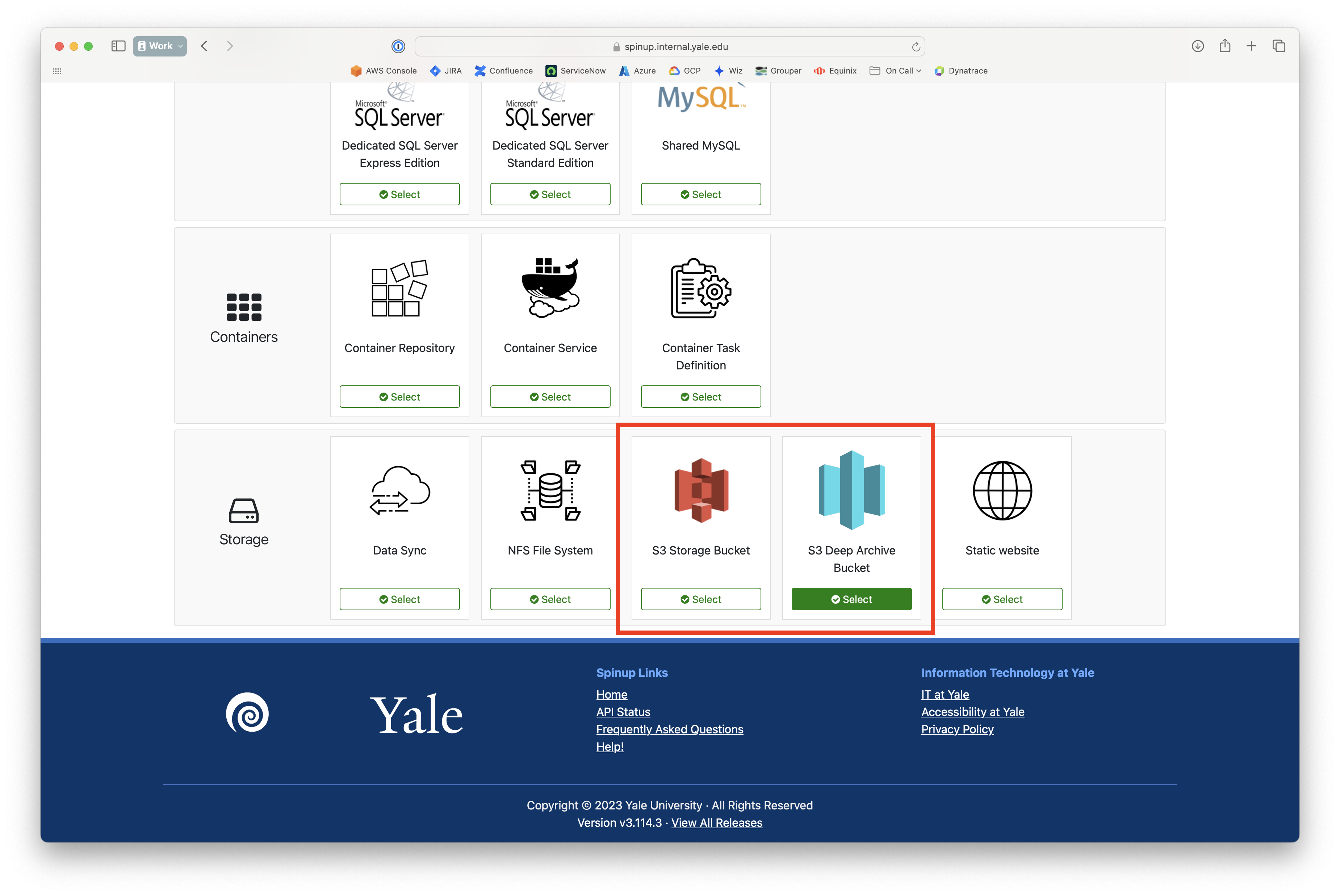Select the Data Sync offering
Screen dimensions: 1340x896
coord(399,599)
